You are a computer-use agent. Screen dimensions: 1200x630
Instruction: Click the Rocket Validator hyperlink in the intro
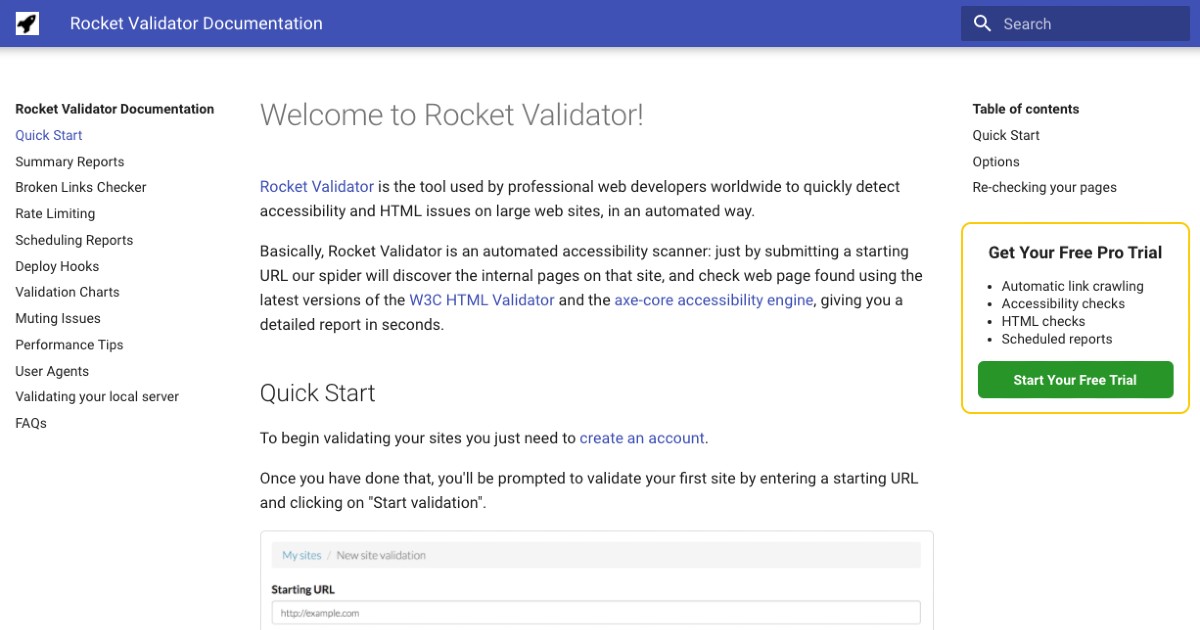[x=316, y=186]
